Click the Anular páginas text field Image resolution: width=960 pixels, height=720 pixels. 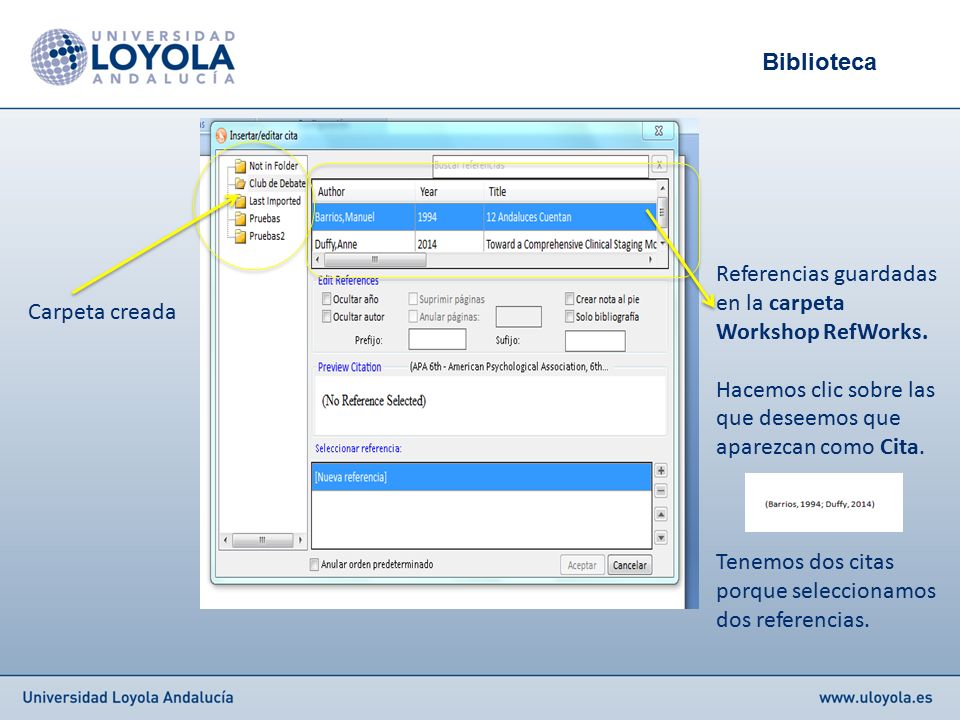(519, 317)
